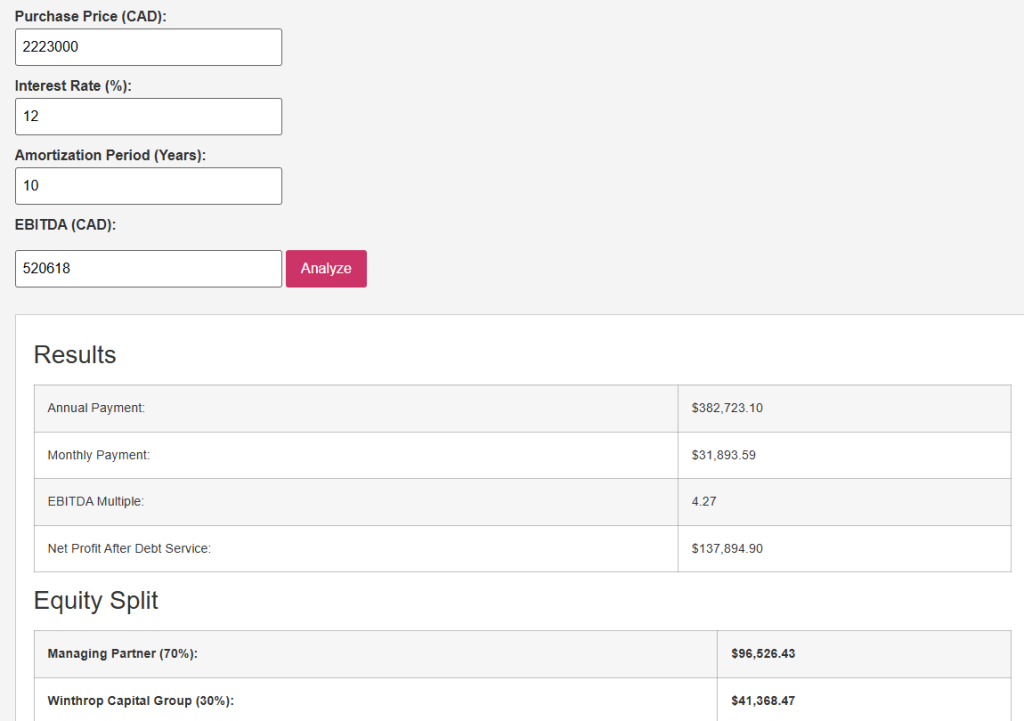The image size is (1024, 721).
Task: Click the Winthrop Capital Group amount $41,368.47
Action: pyautogui.click(x=763, y=701)
